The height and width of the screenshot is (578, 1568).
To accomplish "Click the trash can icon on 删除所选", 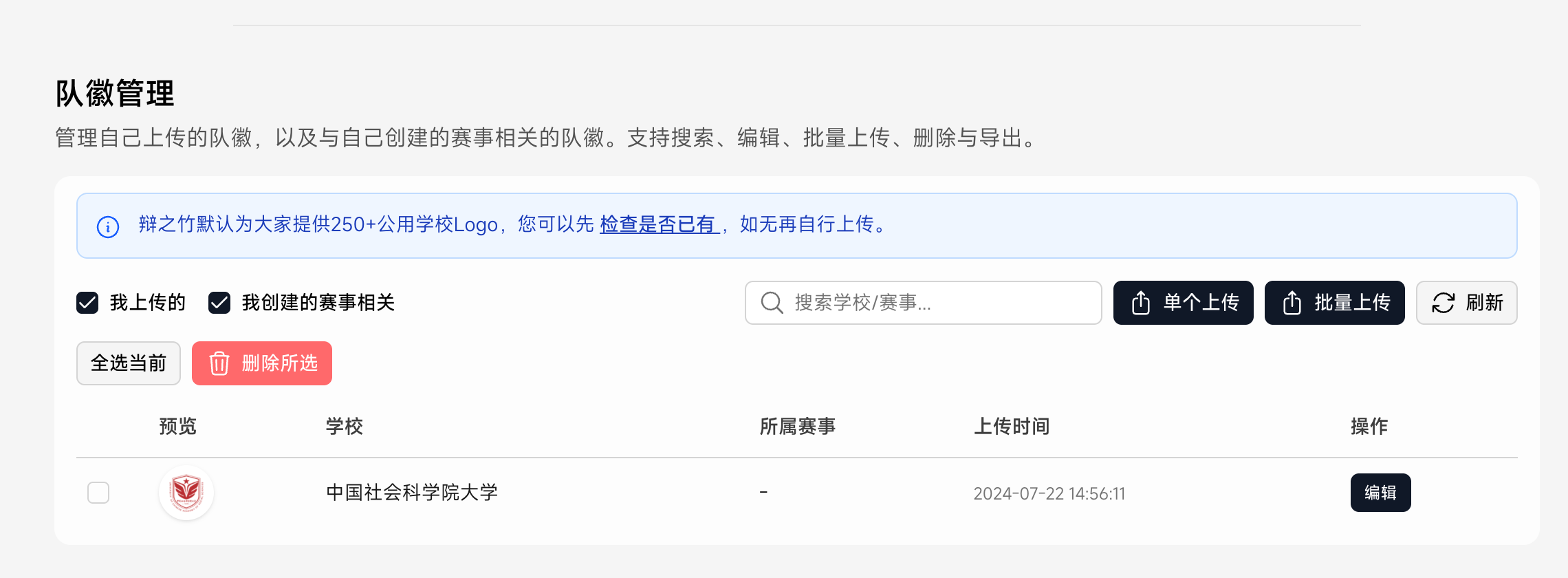I will click(219, 363).
